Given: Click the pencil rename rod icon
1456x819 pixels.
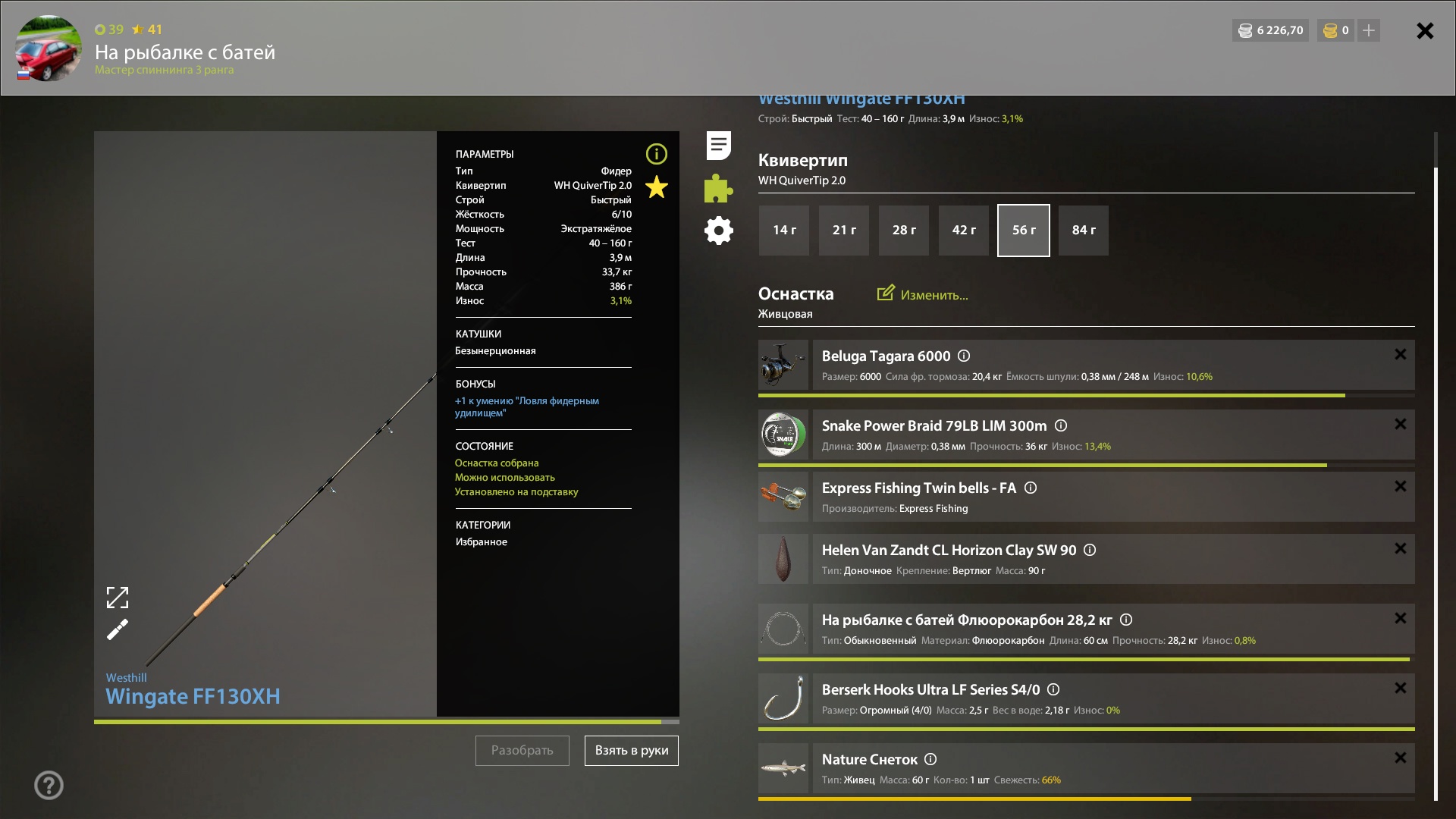Looking at the screenshot, I should (x=118, y=629).
